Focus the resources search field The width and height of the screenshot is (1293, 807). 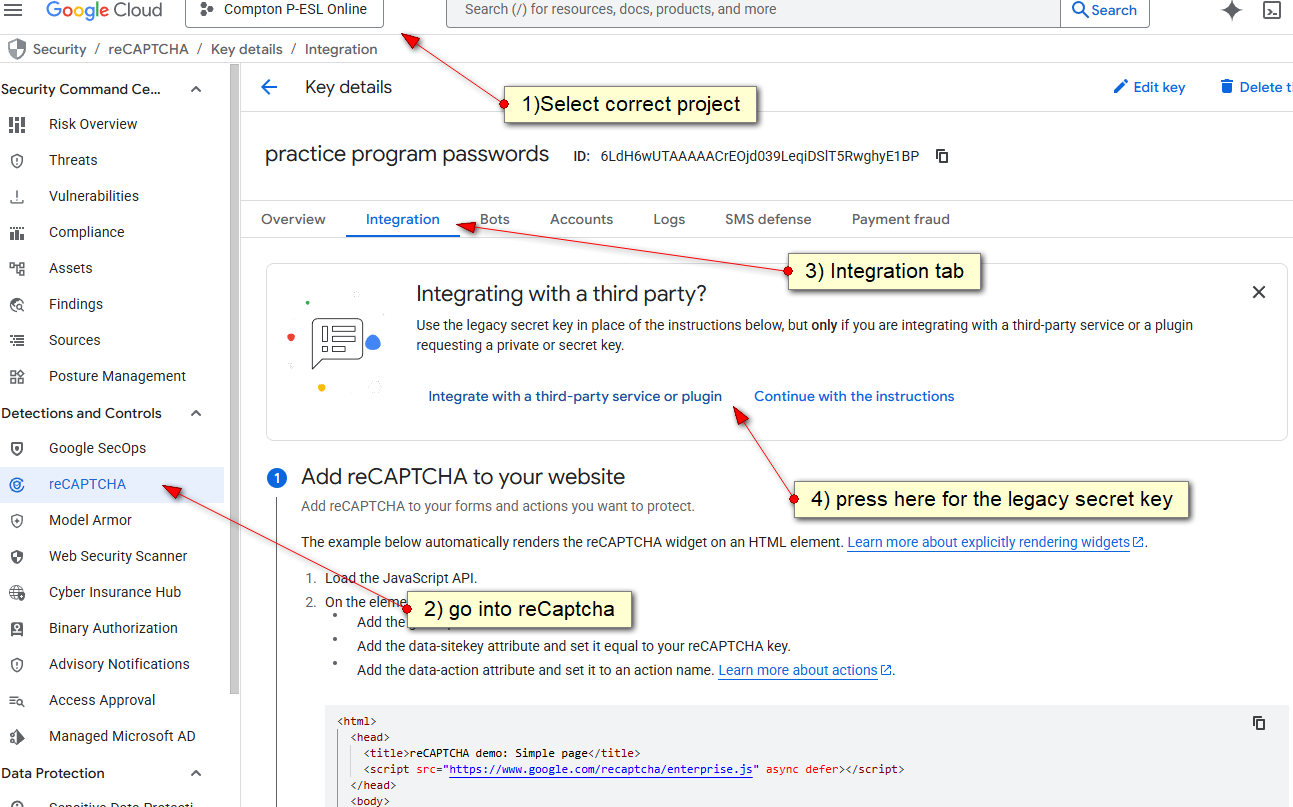753,10
